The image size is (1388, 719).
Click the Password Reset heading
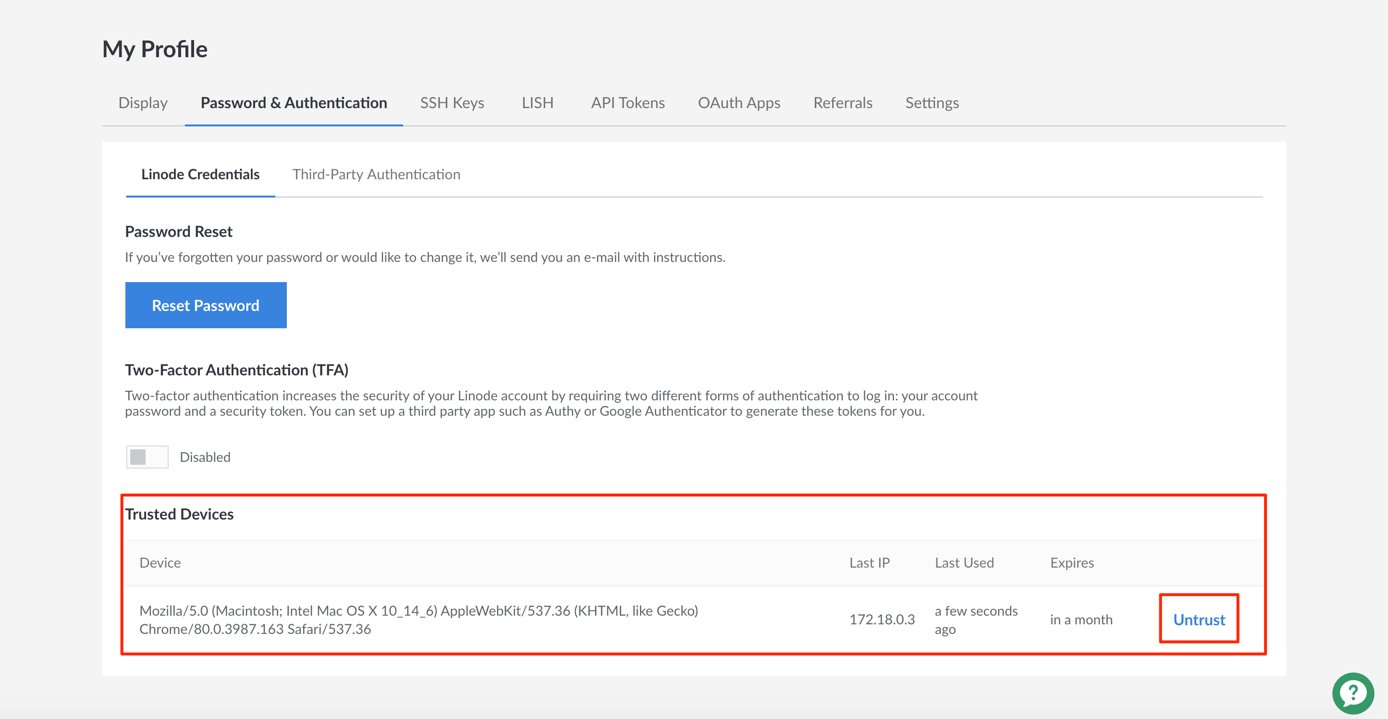[x=179, y=231]
